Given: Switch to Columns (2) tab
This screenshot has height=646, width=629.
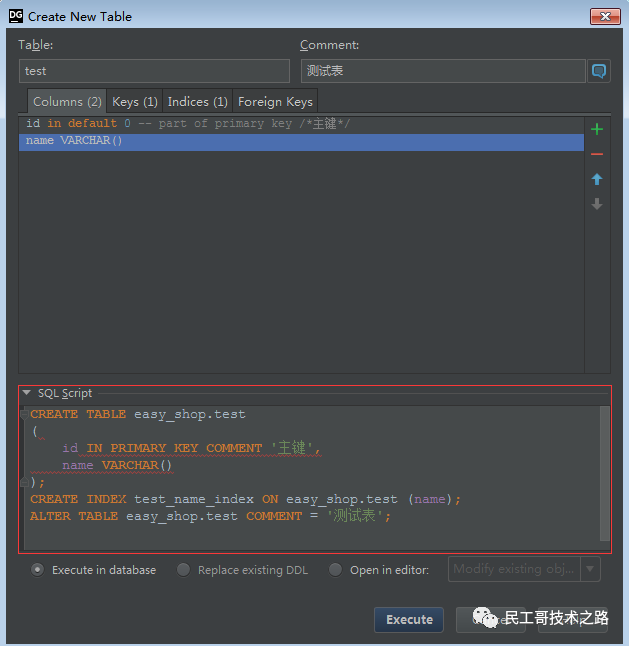Looking at the screenshot, I should point(67,101).
